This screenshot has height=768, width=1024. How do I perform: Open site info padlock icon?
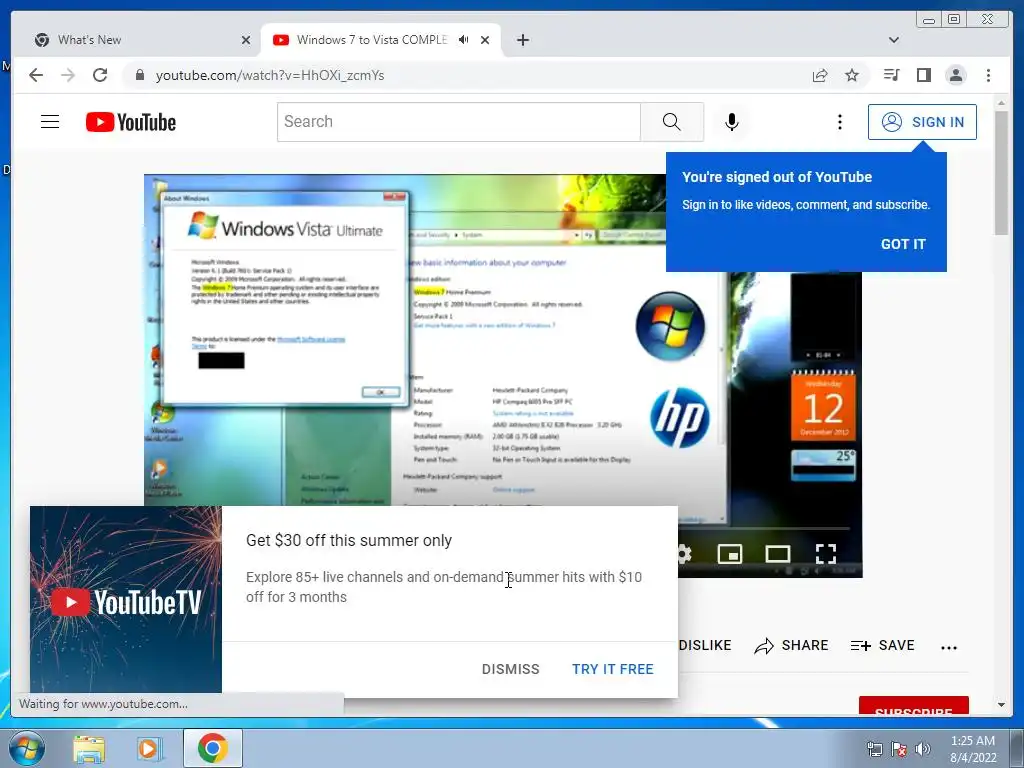coord(139,75)
